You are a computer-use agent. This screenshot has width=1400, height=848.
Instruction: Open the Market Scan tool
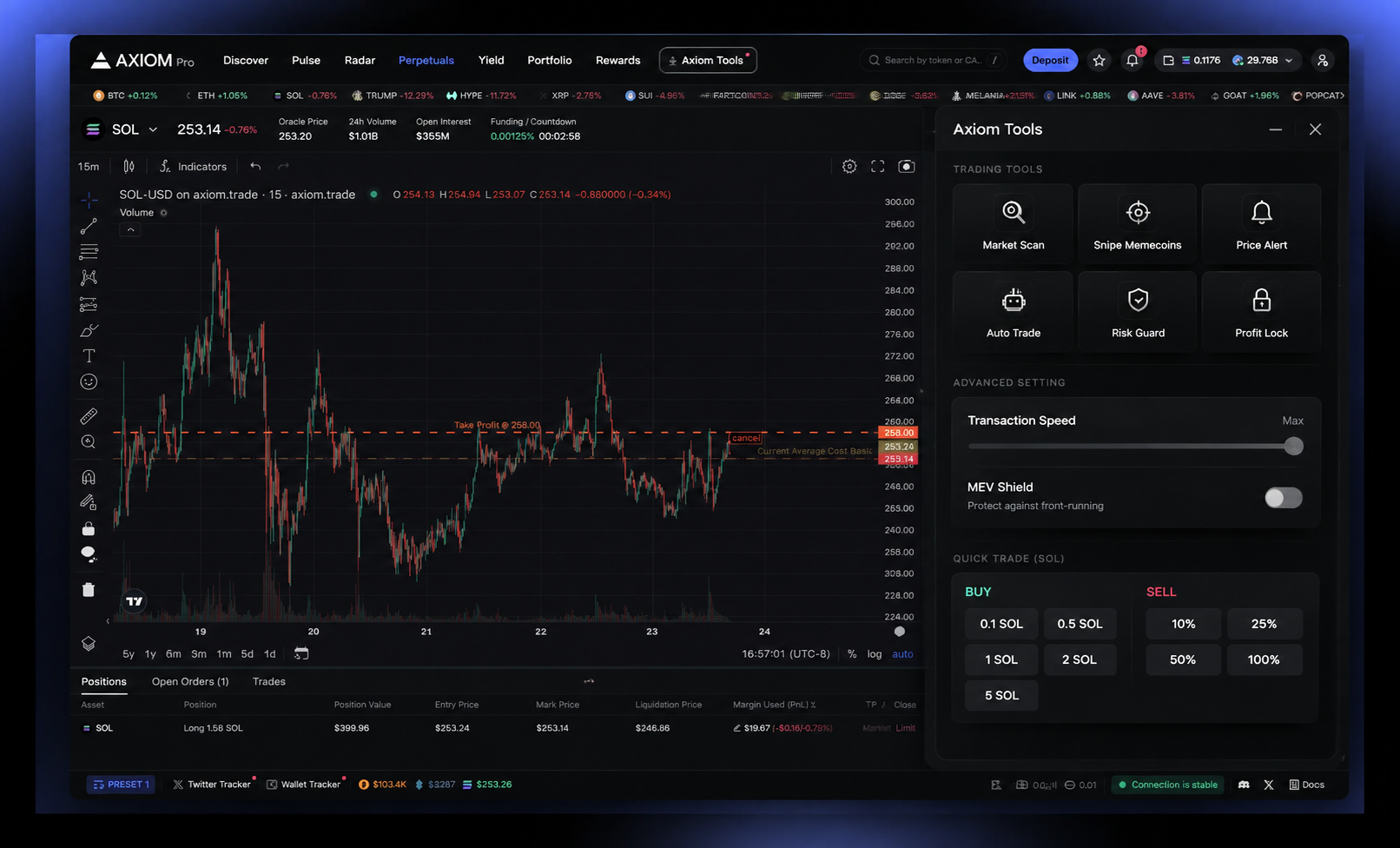coord(1014,224)
